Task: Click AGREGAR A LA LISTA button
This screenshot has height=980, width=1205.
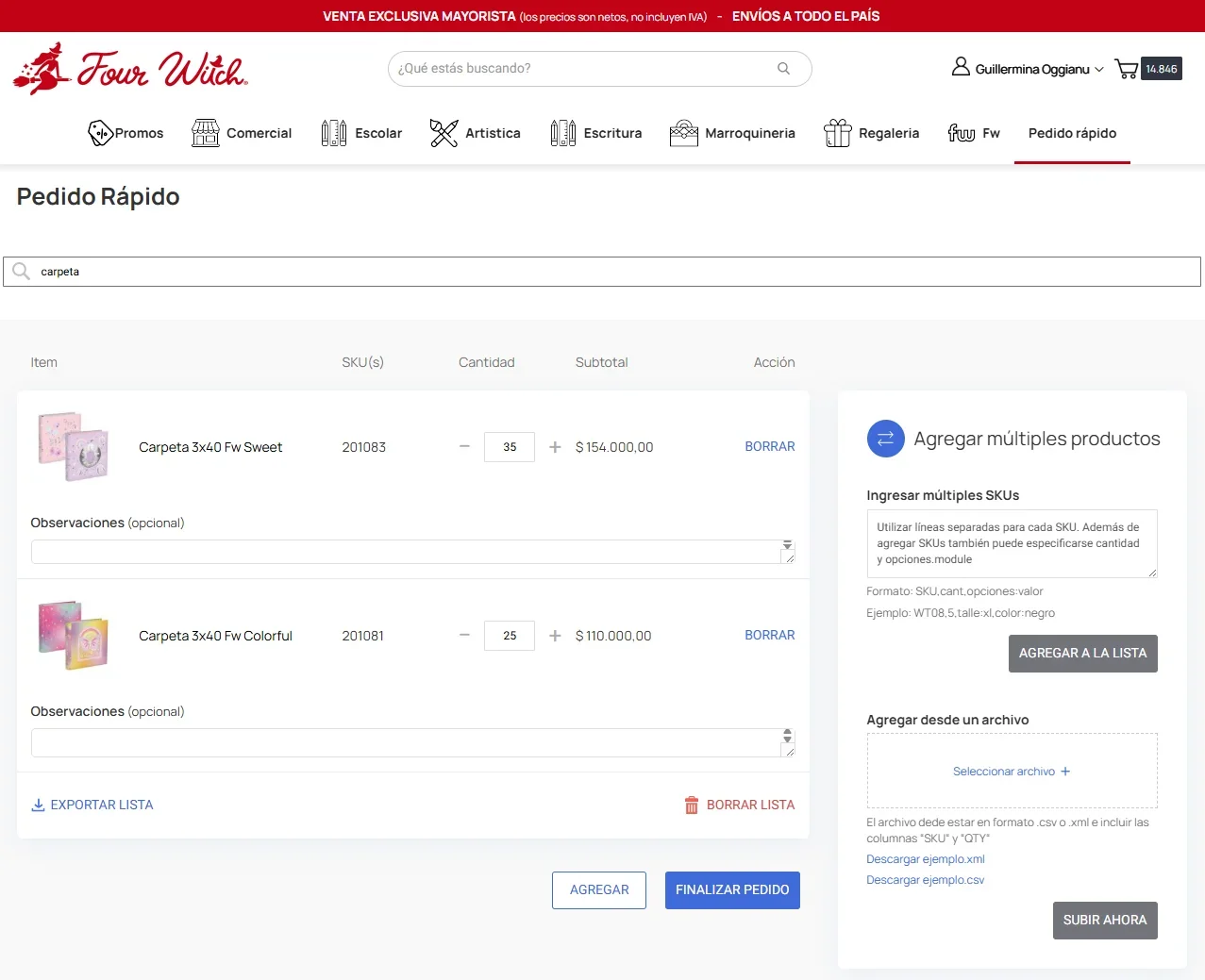Action: tap(1083, 654)
